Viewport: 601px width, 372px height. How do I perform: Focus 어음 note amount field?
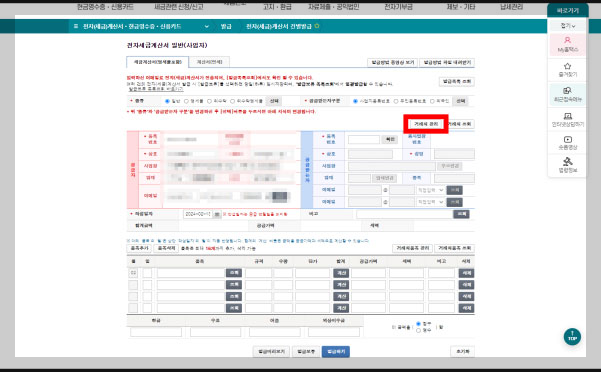tap(275, 332)
